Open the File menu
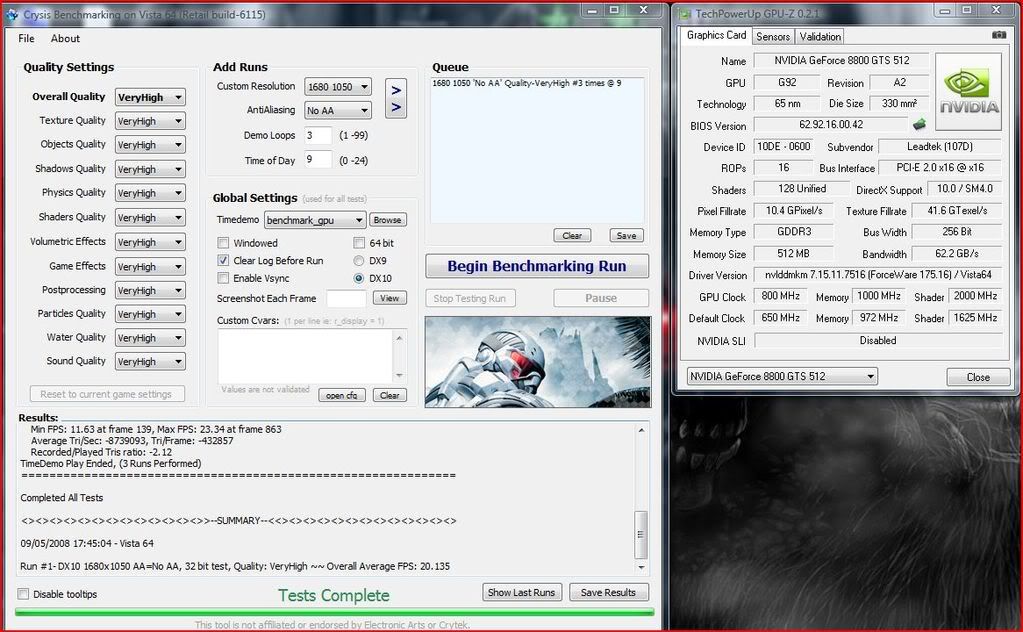 click(26, 39)
